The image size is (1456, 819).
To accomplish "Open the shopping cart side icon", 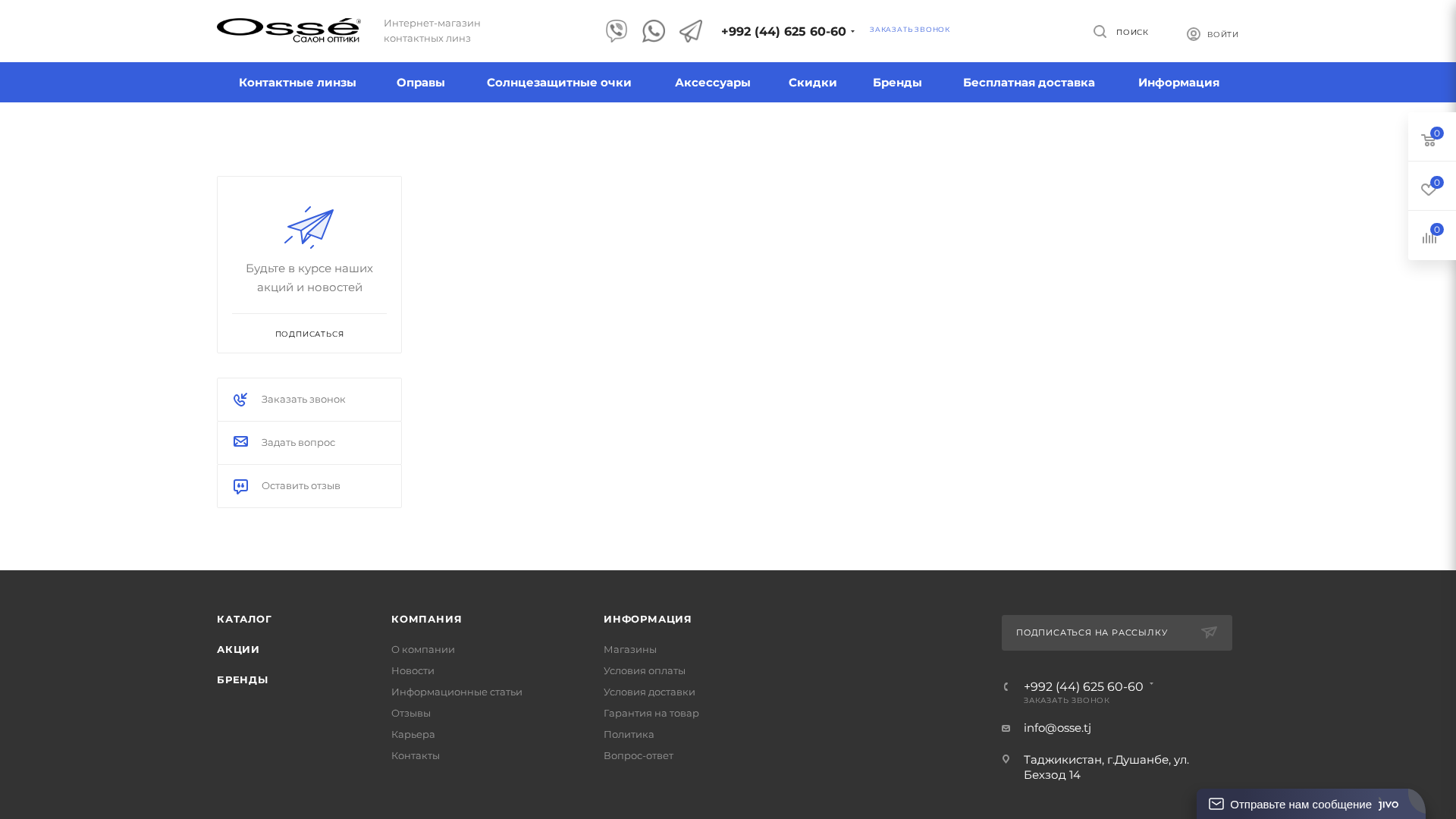I will pos(1429,139).
